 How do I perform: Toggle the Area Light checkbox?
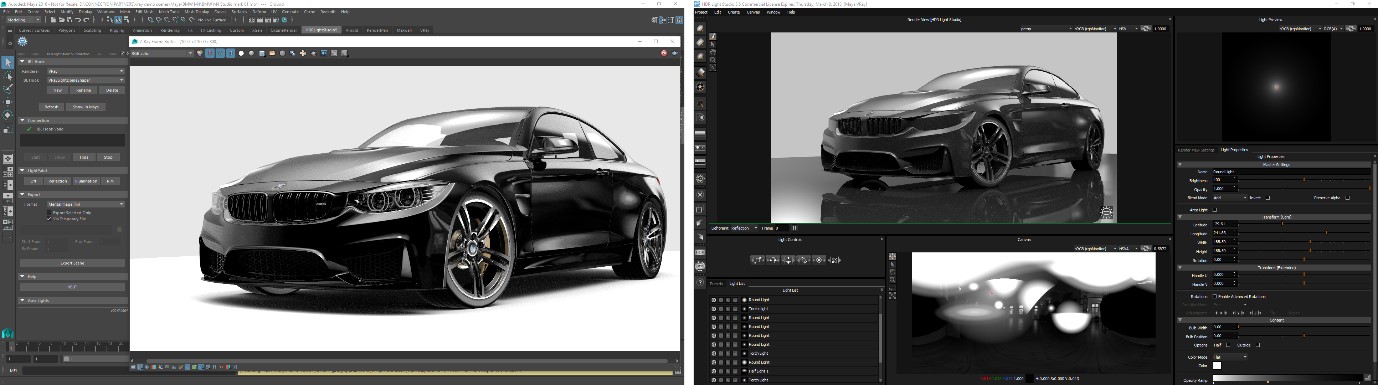(x=1215, y=209)
